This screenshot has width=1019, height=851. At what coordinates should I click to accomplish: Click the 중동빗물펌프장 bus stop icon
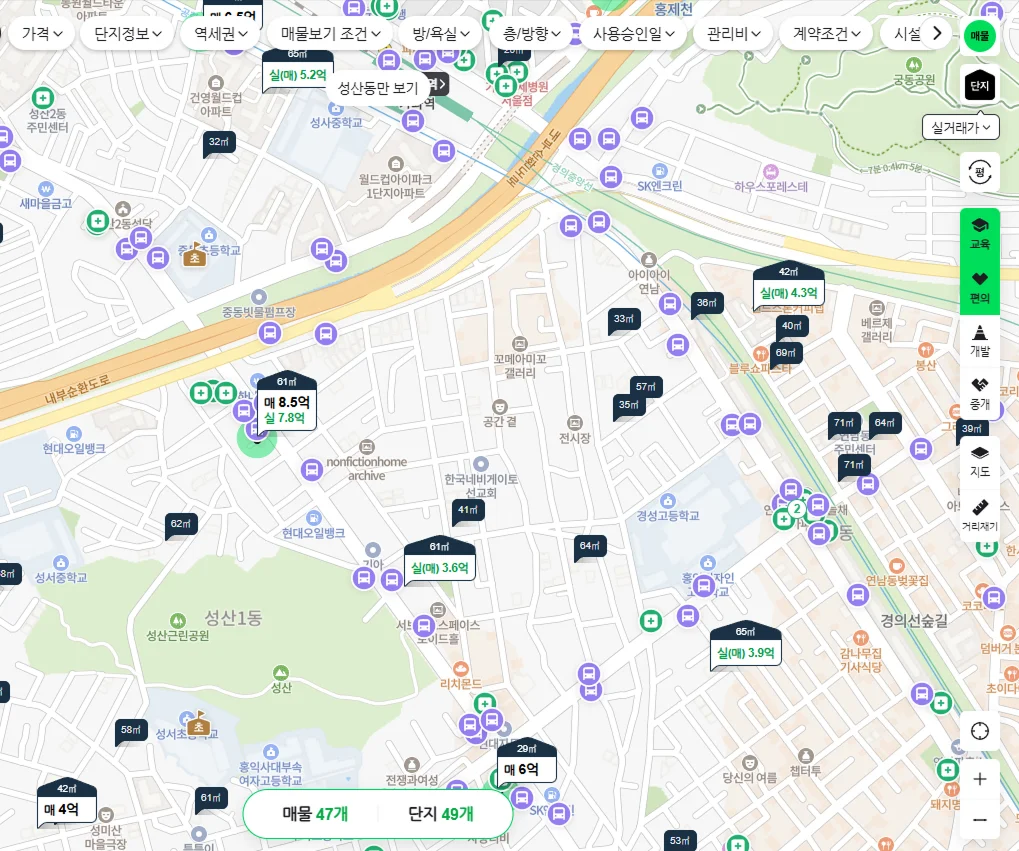pyautogui.click(x=269, y=334)
